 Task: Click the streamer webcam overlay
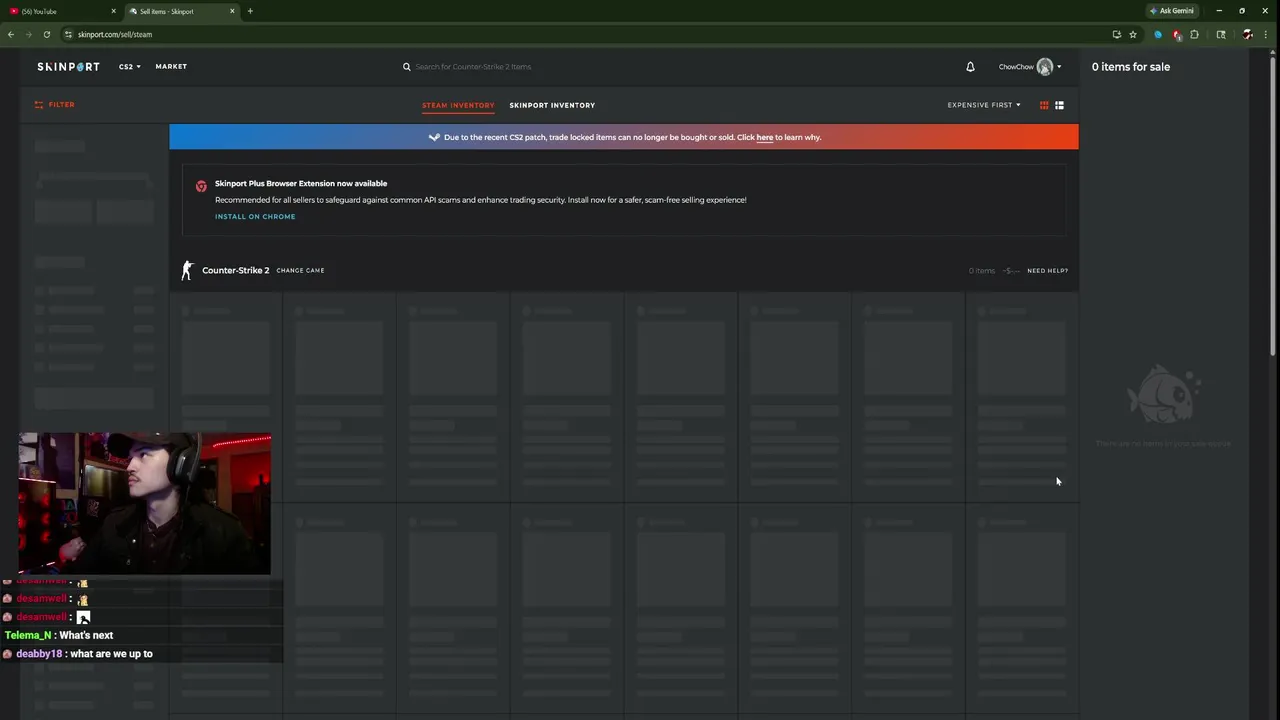coord(144,504)
